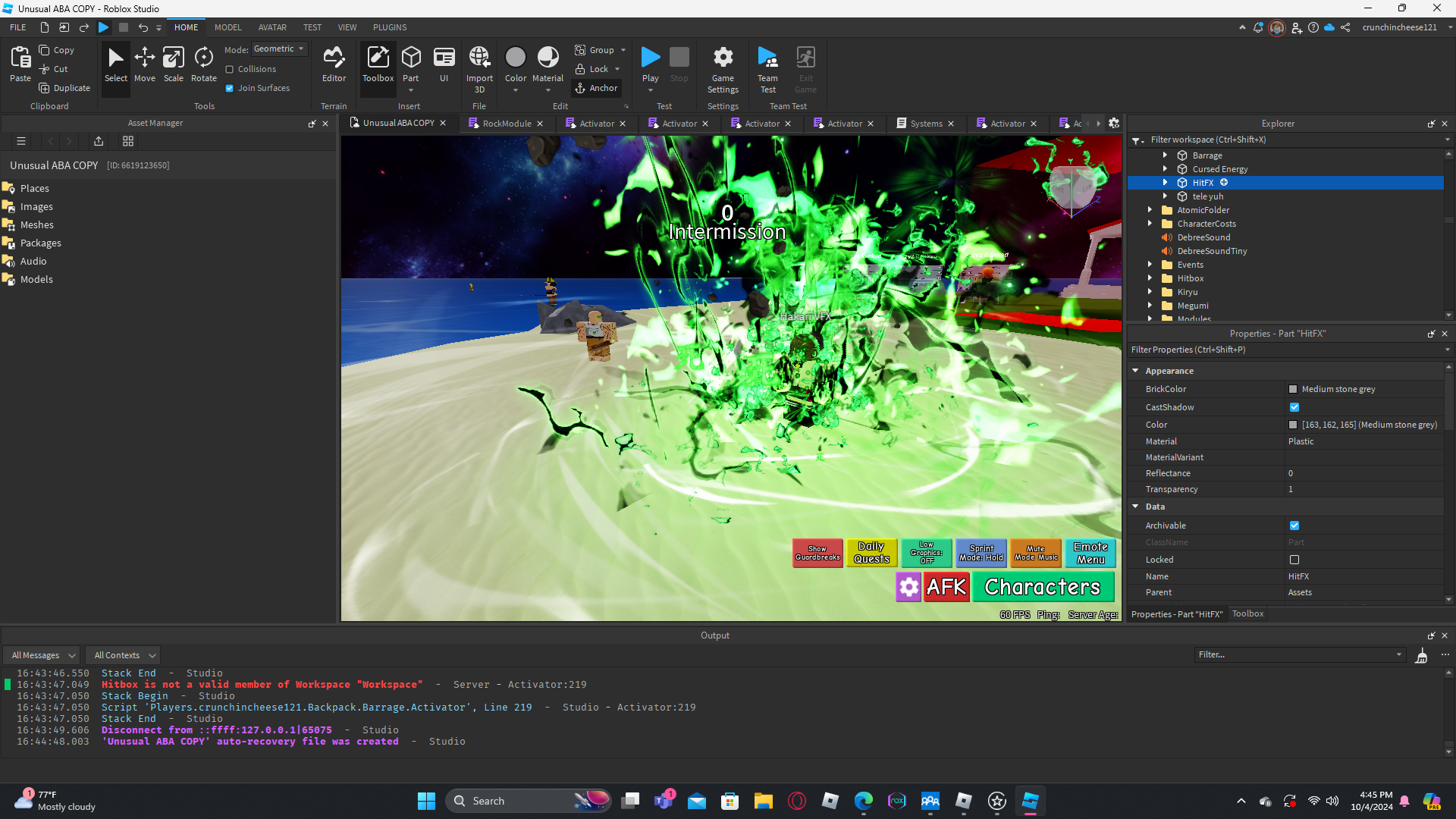Expand the AtomicFolder tree item
The height and width of the screenshot is (819, 1456).
[x=1150, y=210]
